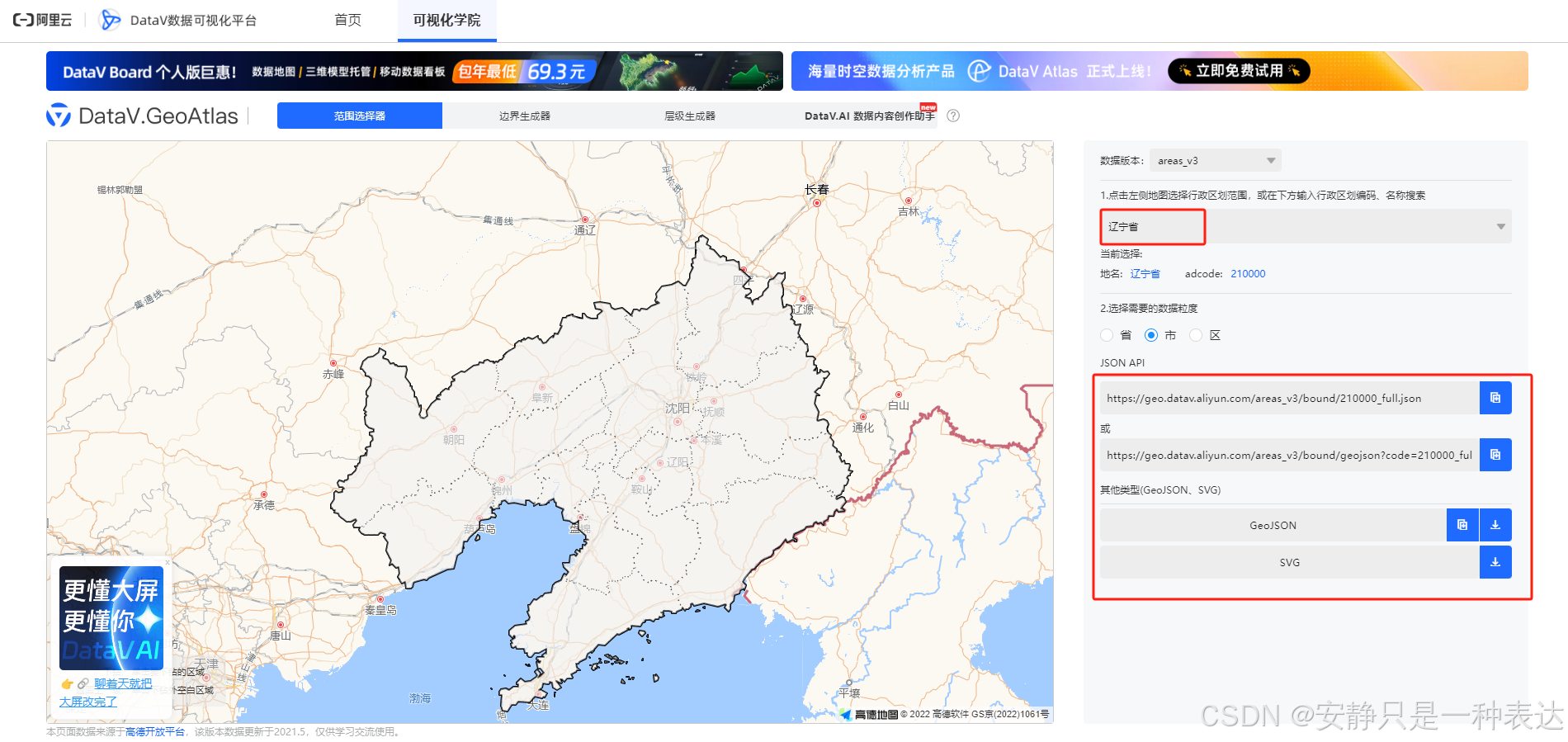Go to 首页 navigation tab
Image resolution: width=1568 pixels, height=742 pixels.
coord(347,20)
